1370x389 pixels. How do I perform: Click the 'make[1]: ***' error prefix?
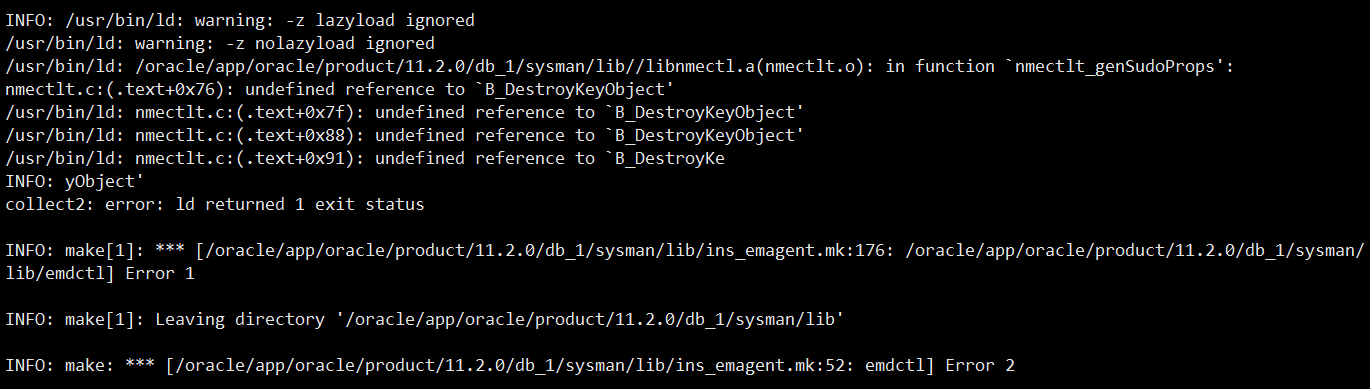pos(127,250)
